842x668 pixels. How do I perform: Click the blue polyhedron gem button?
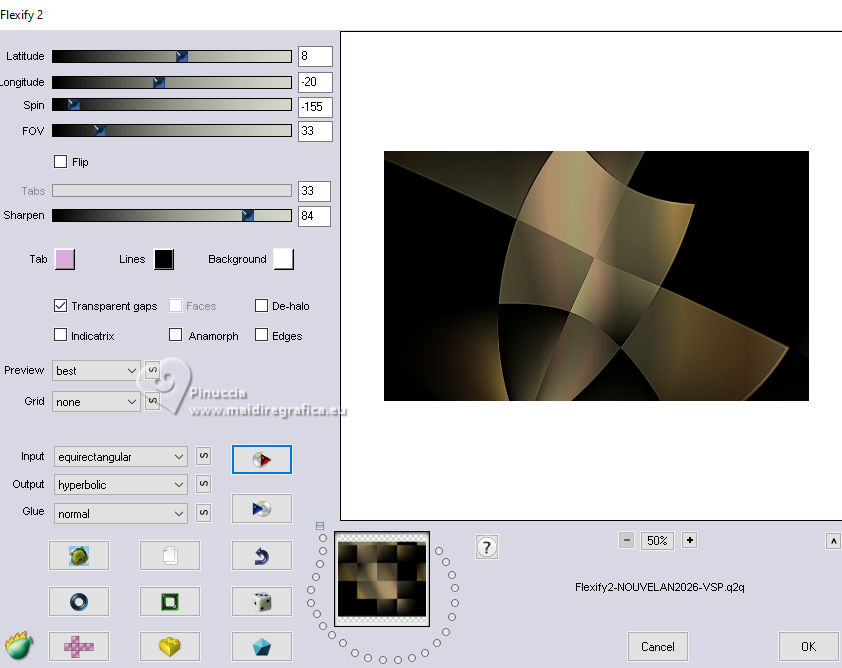(261, 646)
